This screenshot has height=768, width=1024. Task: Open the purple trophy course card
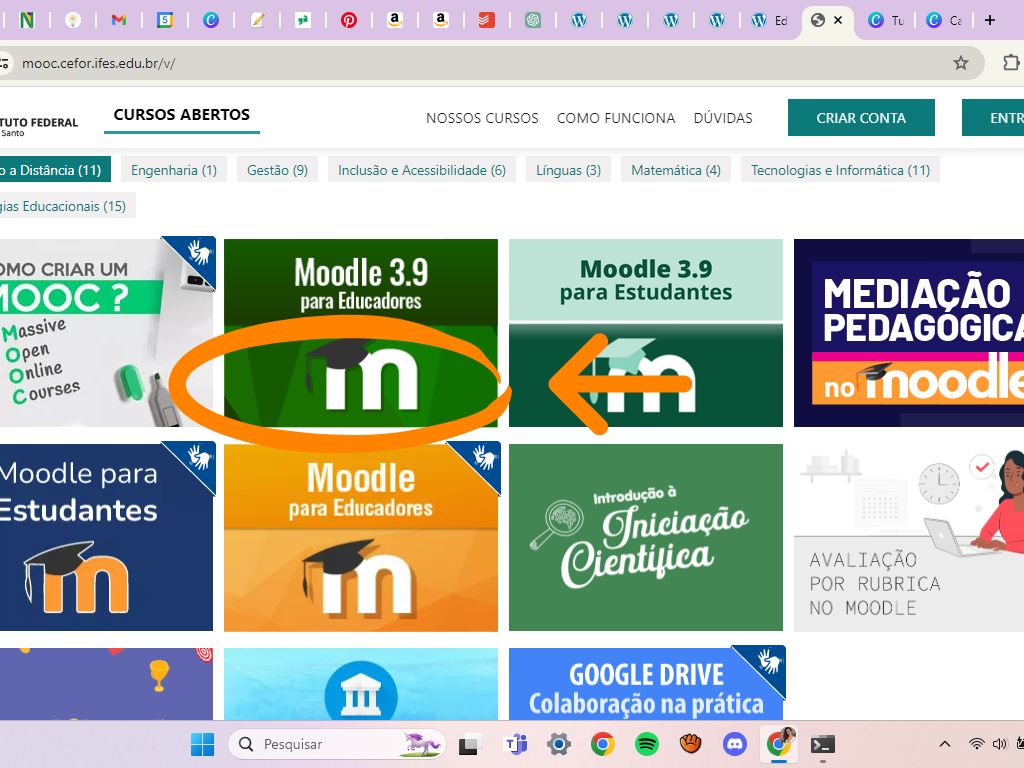click(106, 684)
